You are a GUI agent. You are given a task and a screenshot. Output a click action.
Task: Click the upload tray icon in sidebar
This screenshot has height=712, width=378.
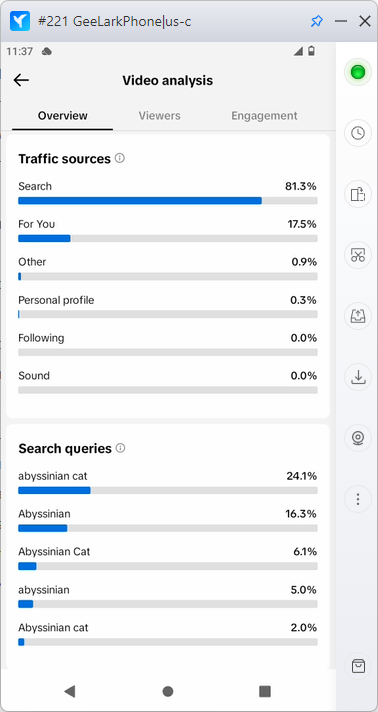[x=358, y=316]
